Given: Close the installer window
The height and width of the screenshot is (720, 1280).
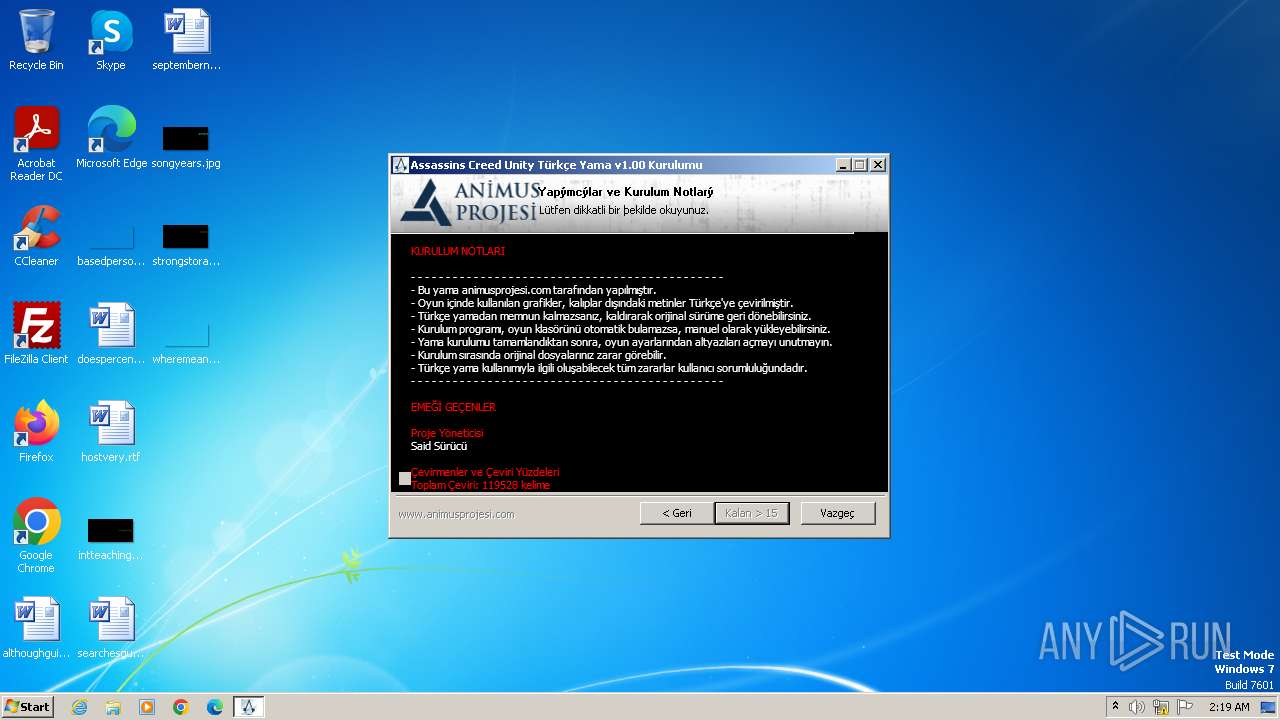Looking at the screenshot, I should click(x=878, y=165).
